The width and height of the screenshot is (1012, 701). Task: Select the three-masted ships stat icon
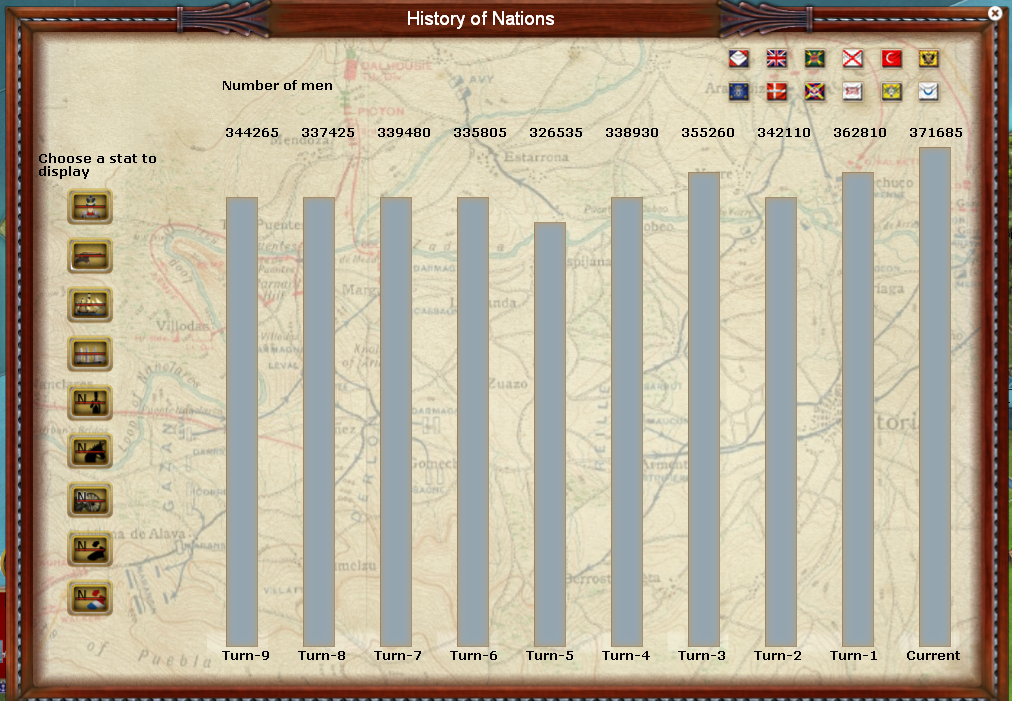90,354
